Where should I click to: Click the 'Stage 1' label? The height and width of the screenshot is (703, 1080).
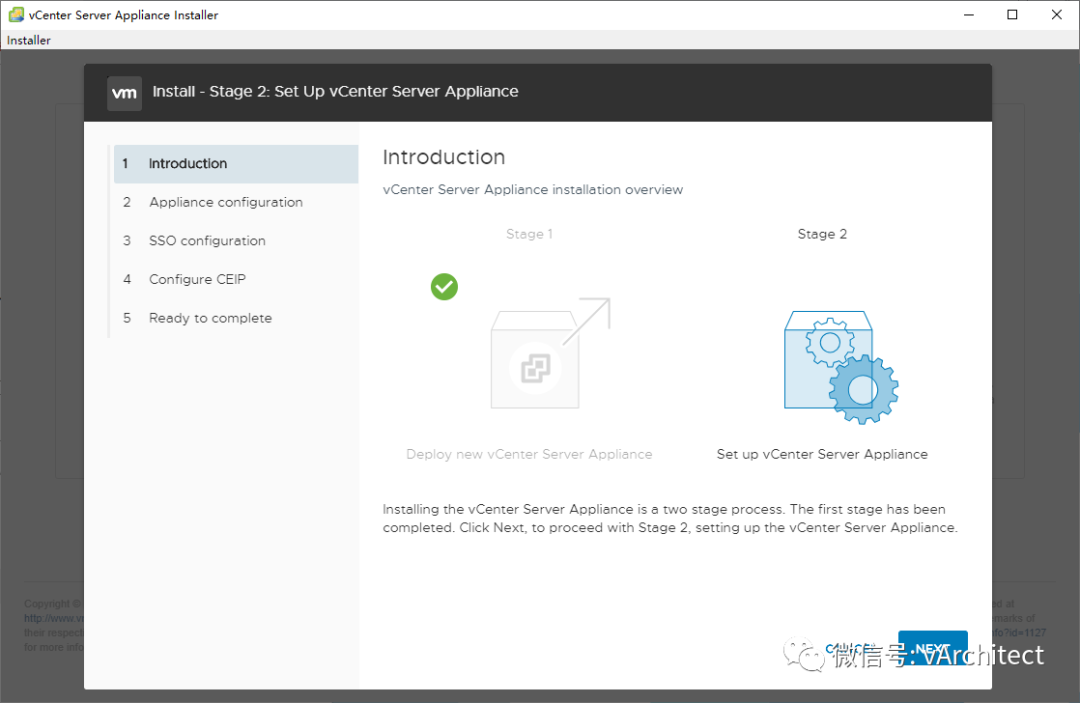tap(529, 234)
